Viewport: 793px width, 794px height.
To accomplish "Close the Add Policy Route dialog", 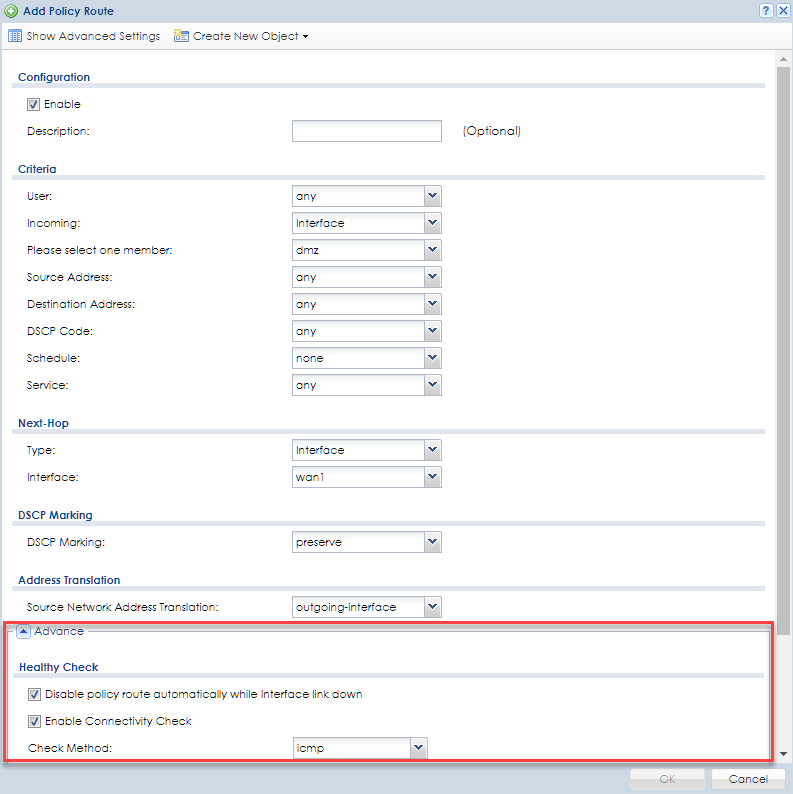I will [x=782, y=10].
